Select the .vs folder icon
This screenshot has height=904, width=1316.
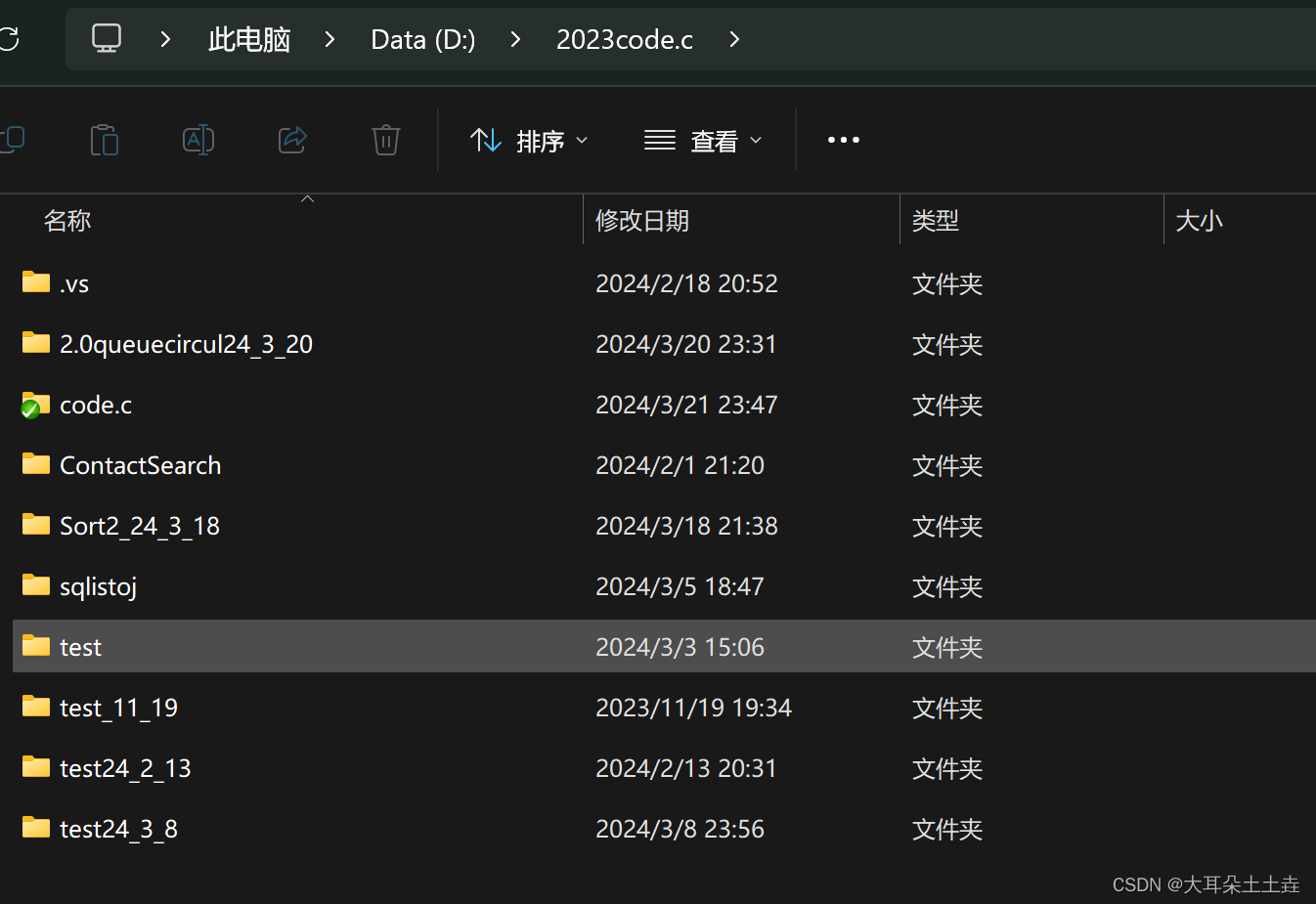pyautogui.click(x=36, y=282)
